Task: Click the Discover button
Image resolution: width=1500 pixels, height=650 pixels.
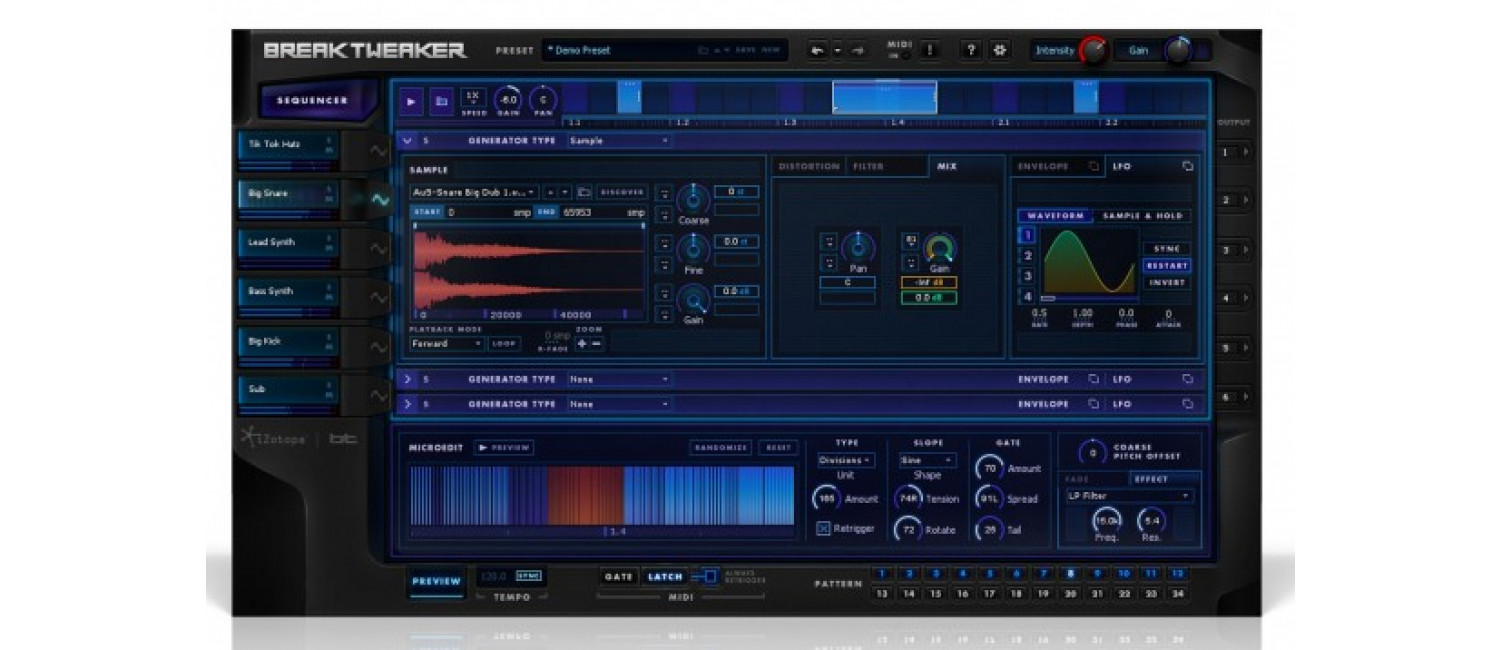Action: point(623,192)
